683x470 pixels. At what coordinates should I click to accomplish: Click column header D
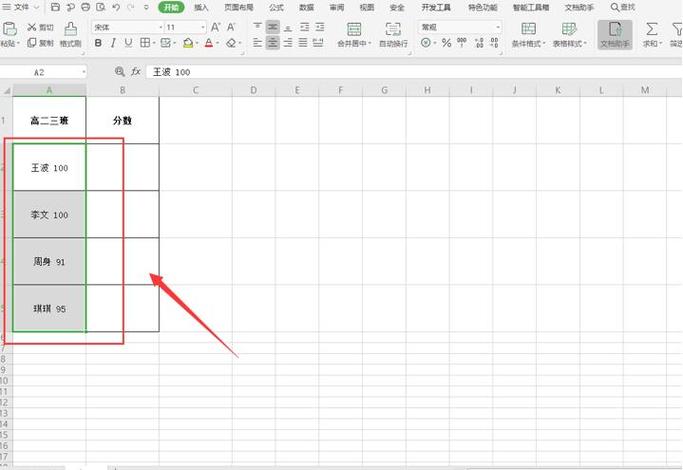254,90
